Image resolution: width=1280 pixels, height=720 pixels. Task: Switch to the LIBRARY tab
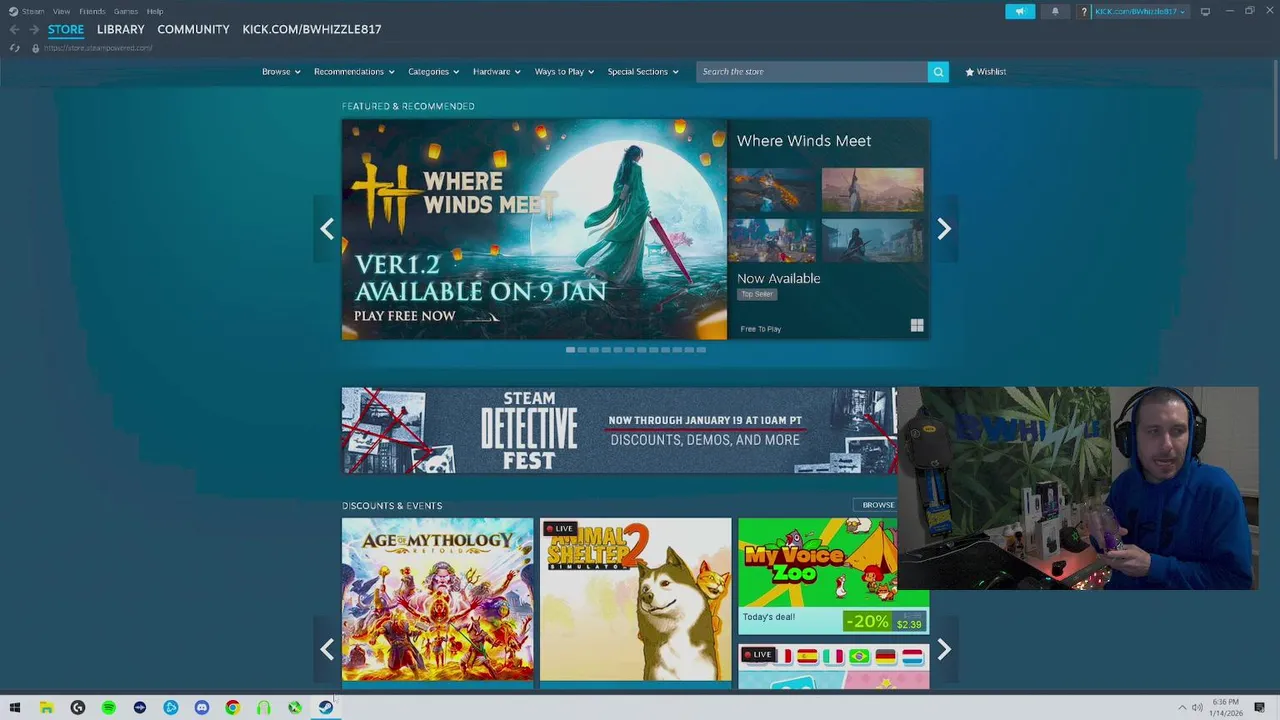point(121,29)
